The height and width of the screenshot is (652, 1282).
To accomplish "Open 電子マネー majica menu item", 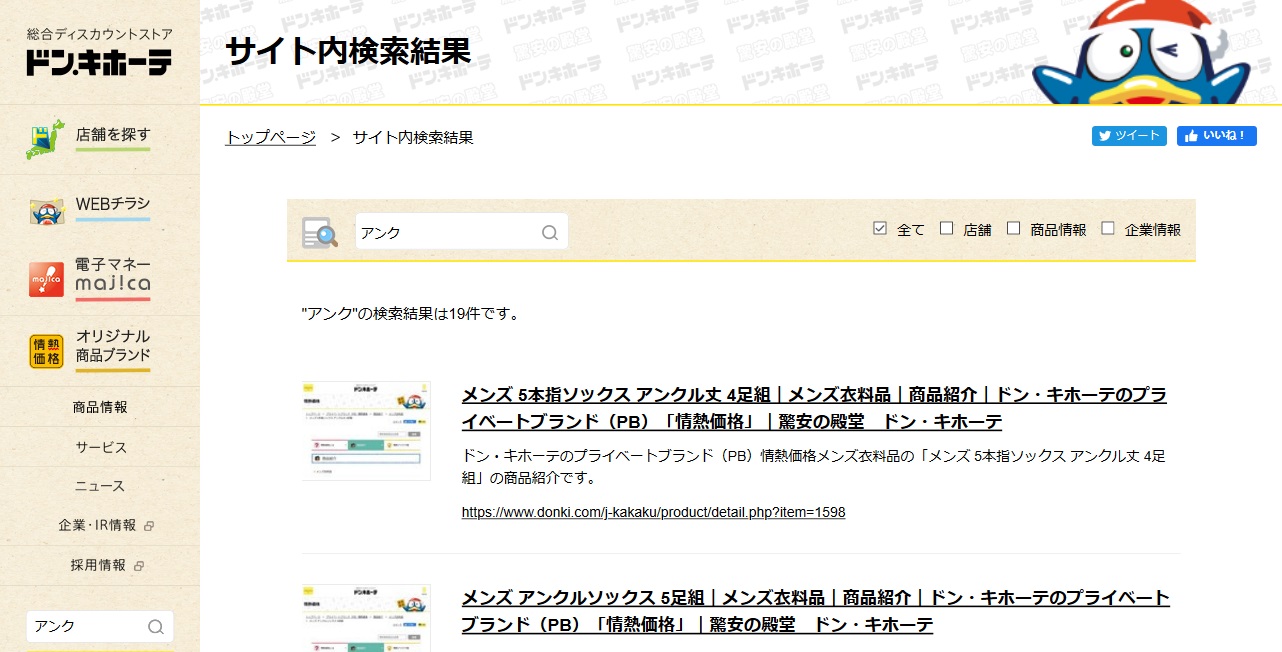I will 100,280.
